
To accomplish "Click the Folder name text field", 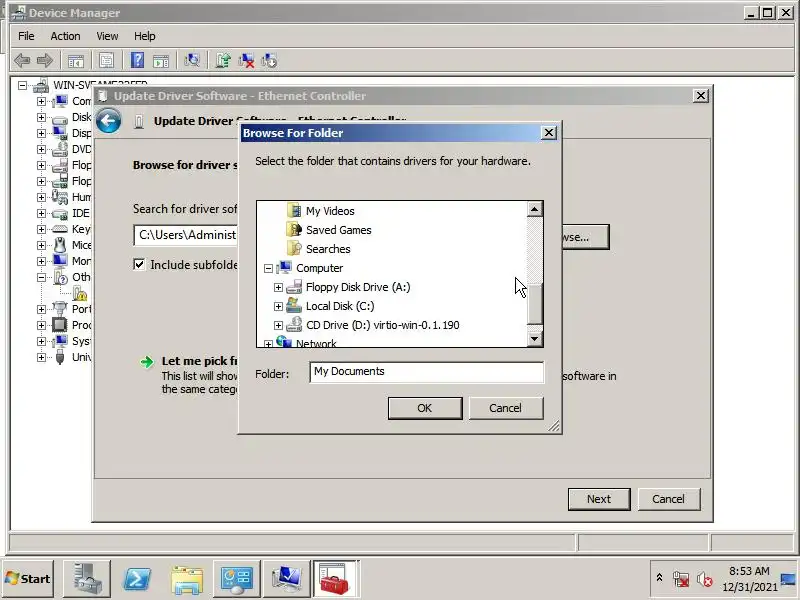I will [427, 372].
